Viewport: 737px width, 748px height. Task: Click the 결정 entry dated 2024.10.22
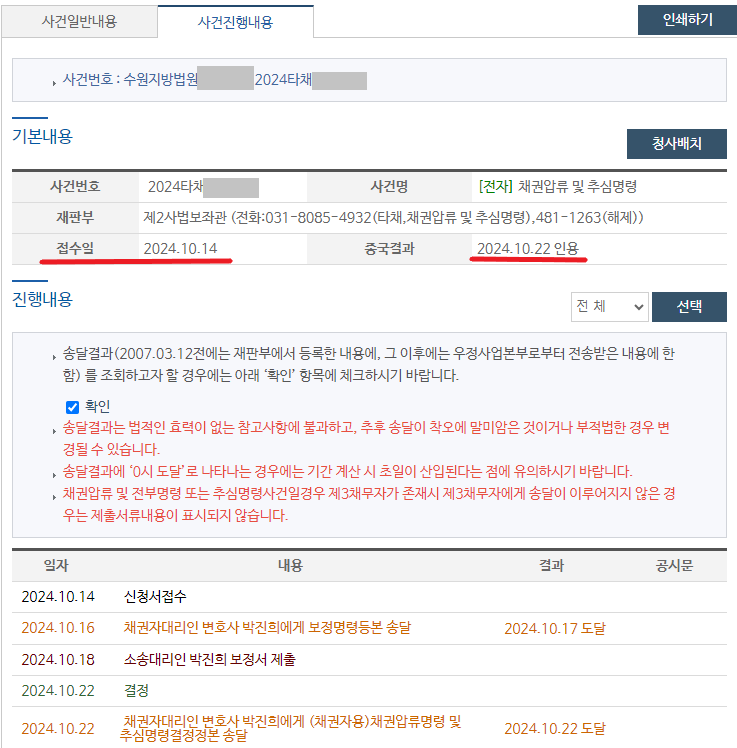pos(136,691)
